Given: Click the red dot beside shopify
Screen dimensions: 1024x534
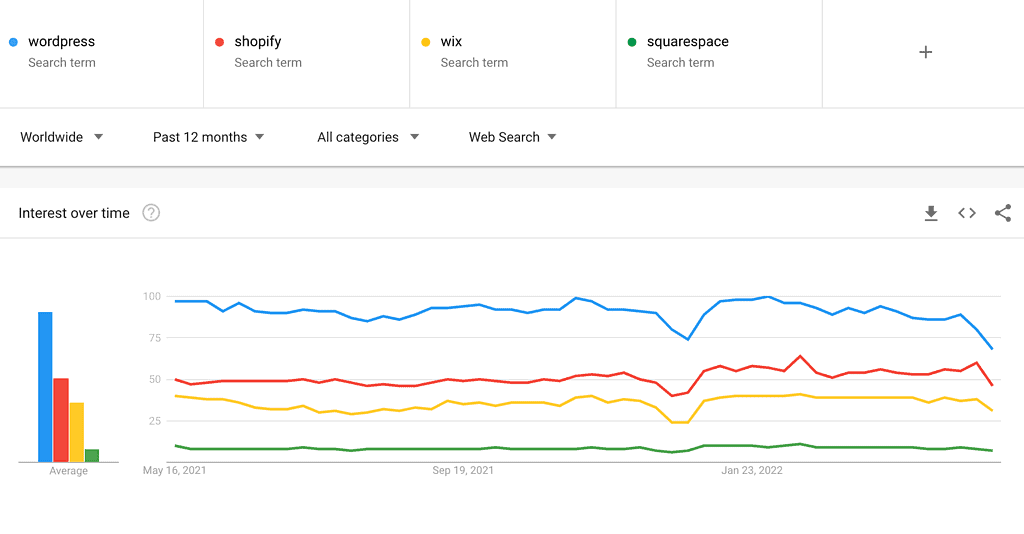Looking at the screenshot, I should (219, 42).
